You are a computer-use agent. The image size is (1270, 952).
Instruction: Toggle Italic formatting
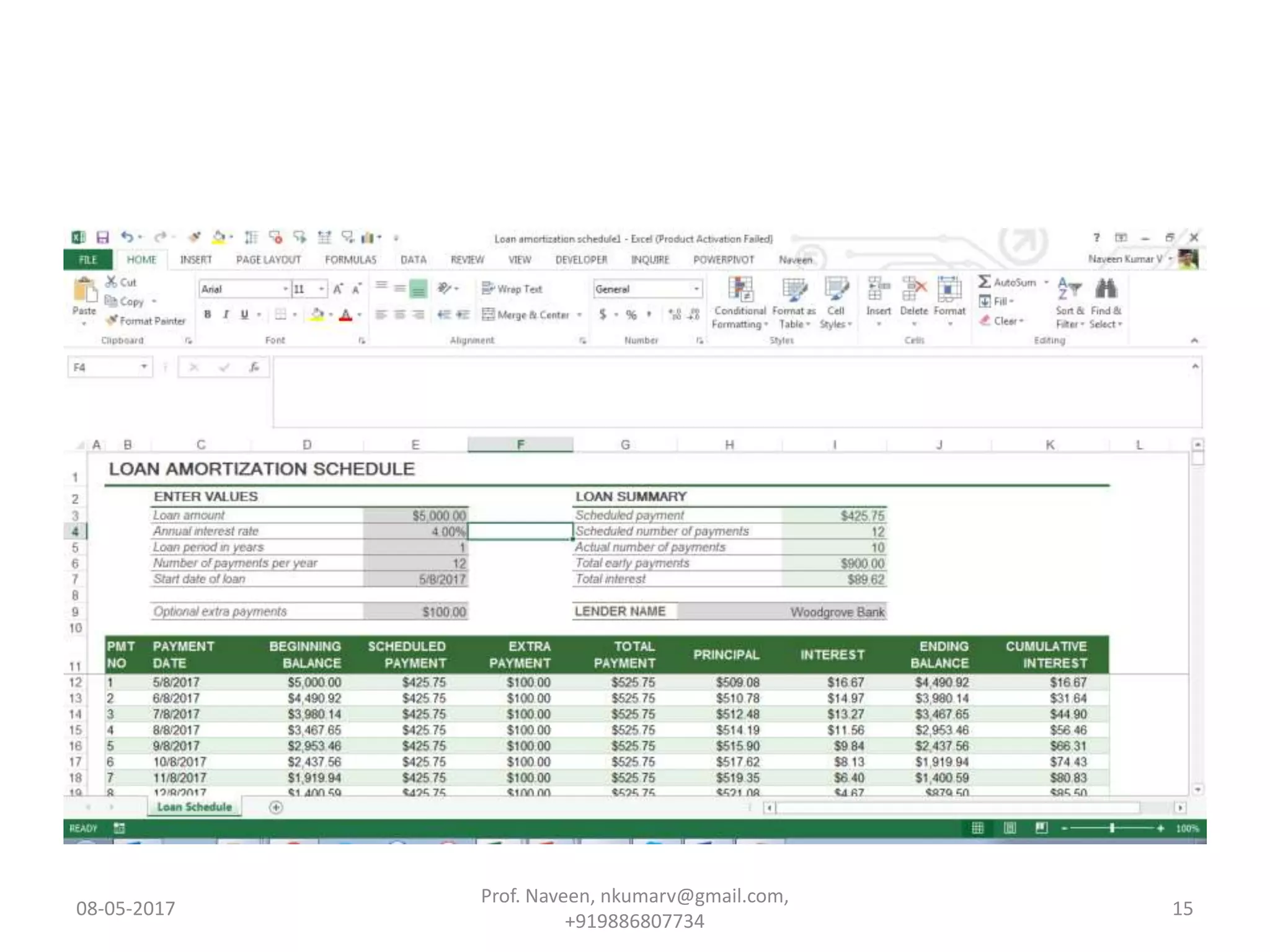(x=226, y=315)
